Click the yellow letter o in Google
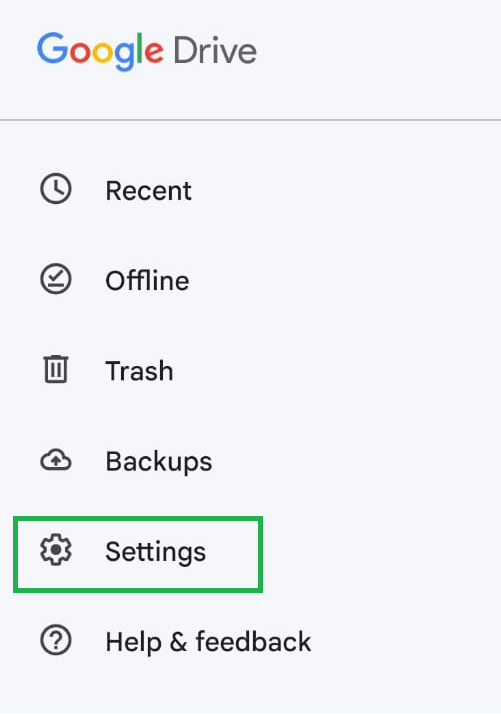Screen dimensions: 501x714 point(103,53)
